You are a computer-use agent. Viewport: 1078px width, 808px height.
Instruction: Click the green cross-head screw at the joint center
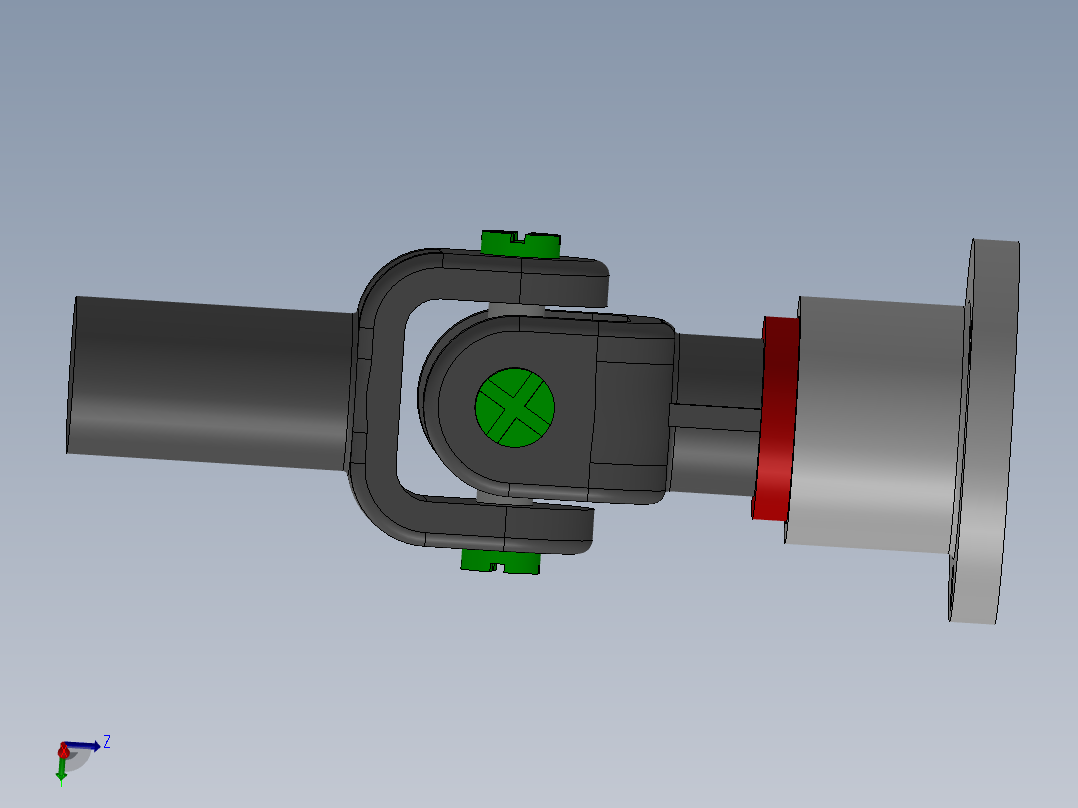click(515, 407)
